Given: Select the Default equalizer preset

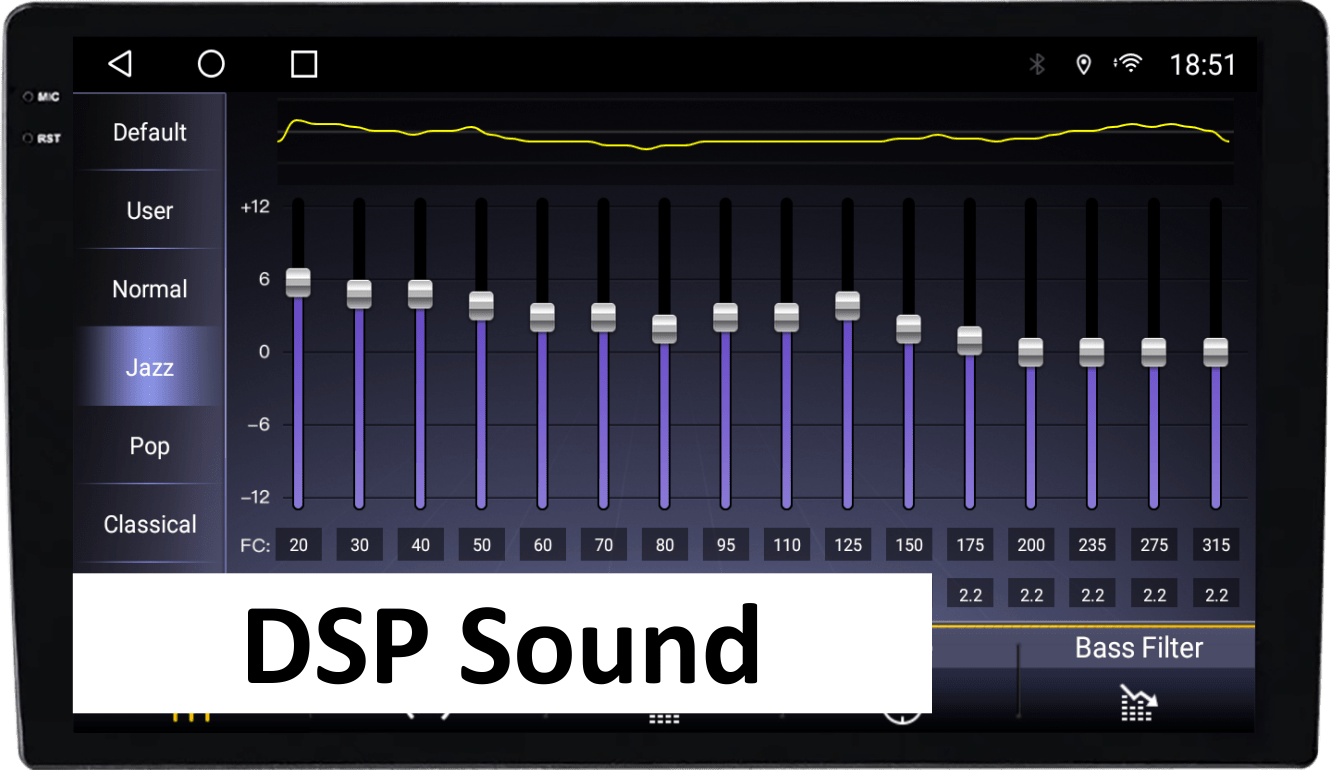Looking at the screenshot, I should pyautogui.click(x=150, y=132).
